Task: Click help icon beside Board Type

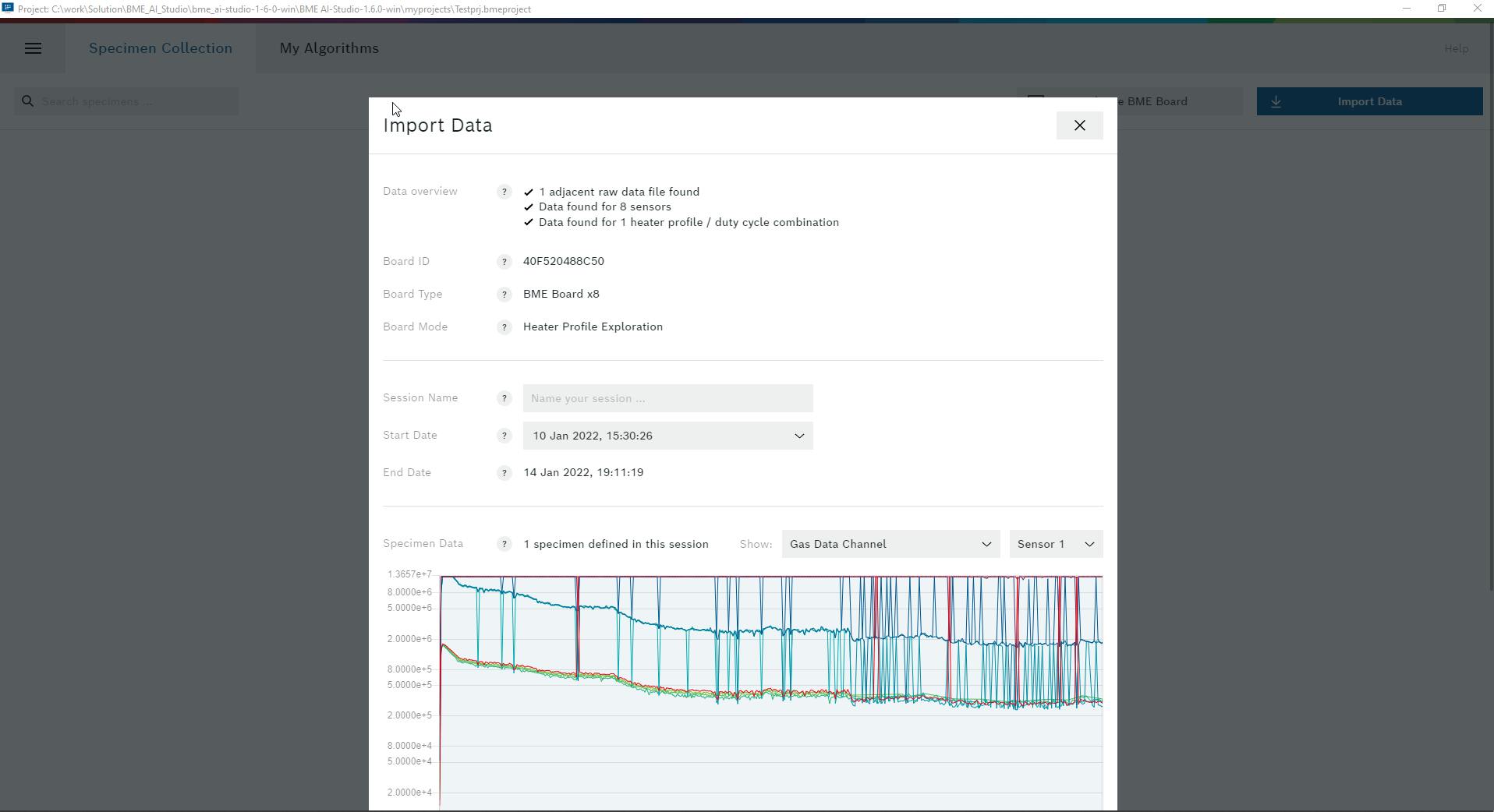Action: [x=504, y=295]
